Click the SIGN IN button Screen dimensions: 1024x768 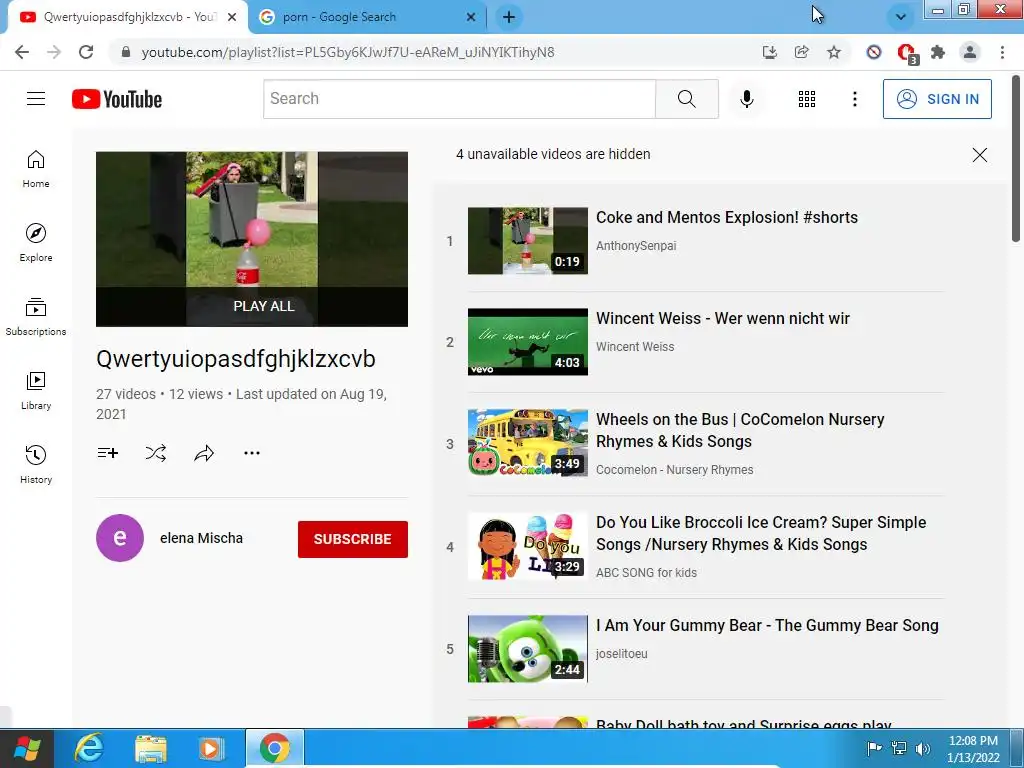pos(937,99)
